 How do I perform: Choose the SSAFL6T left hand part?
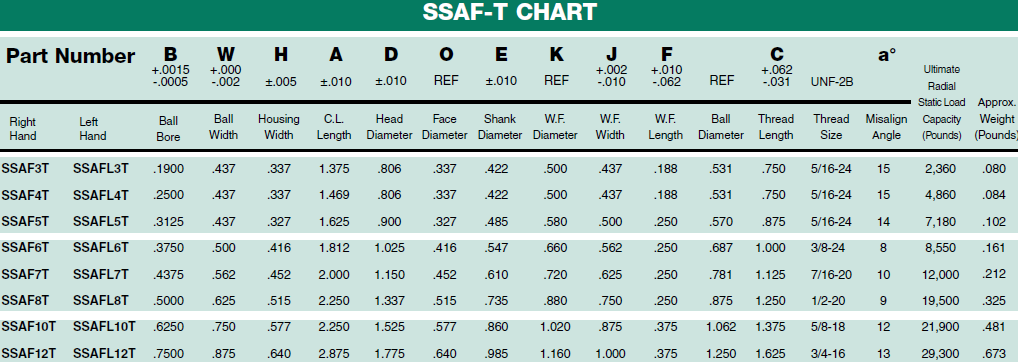(101, 248)
